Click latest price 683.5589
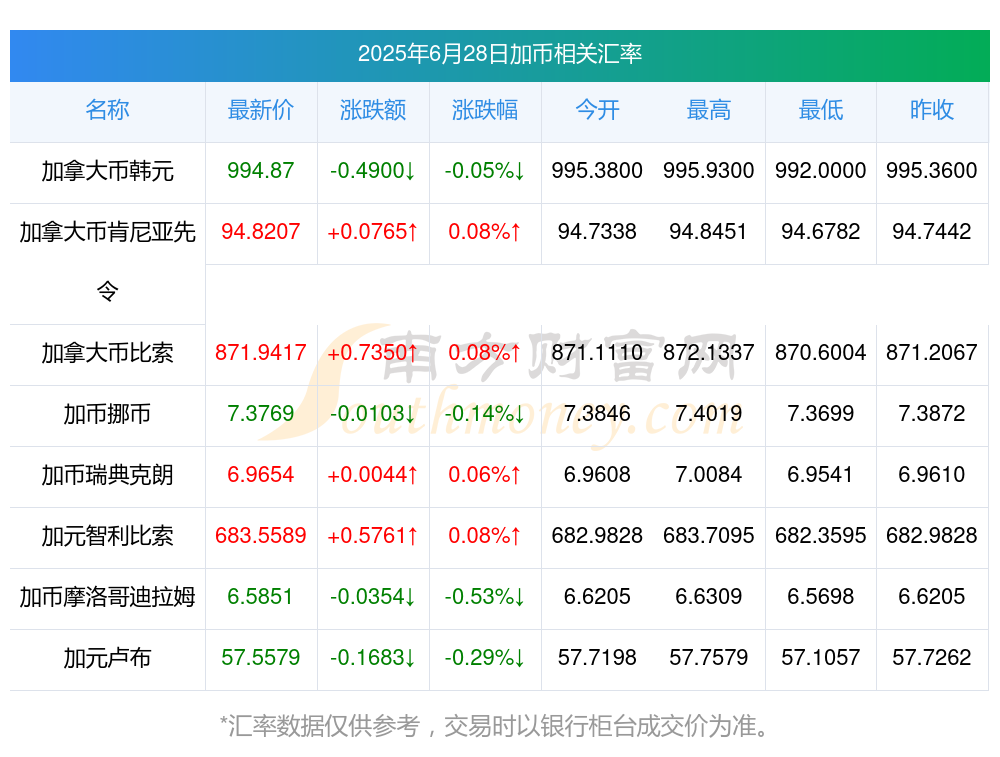Viewport: 1000px width, 757px height. tap(261, 535)
